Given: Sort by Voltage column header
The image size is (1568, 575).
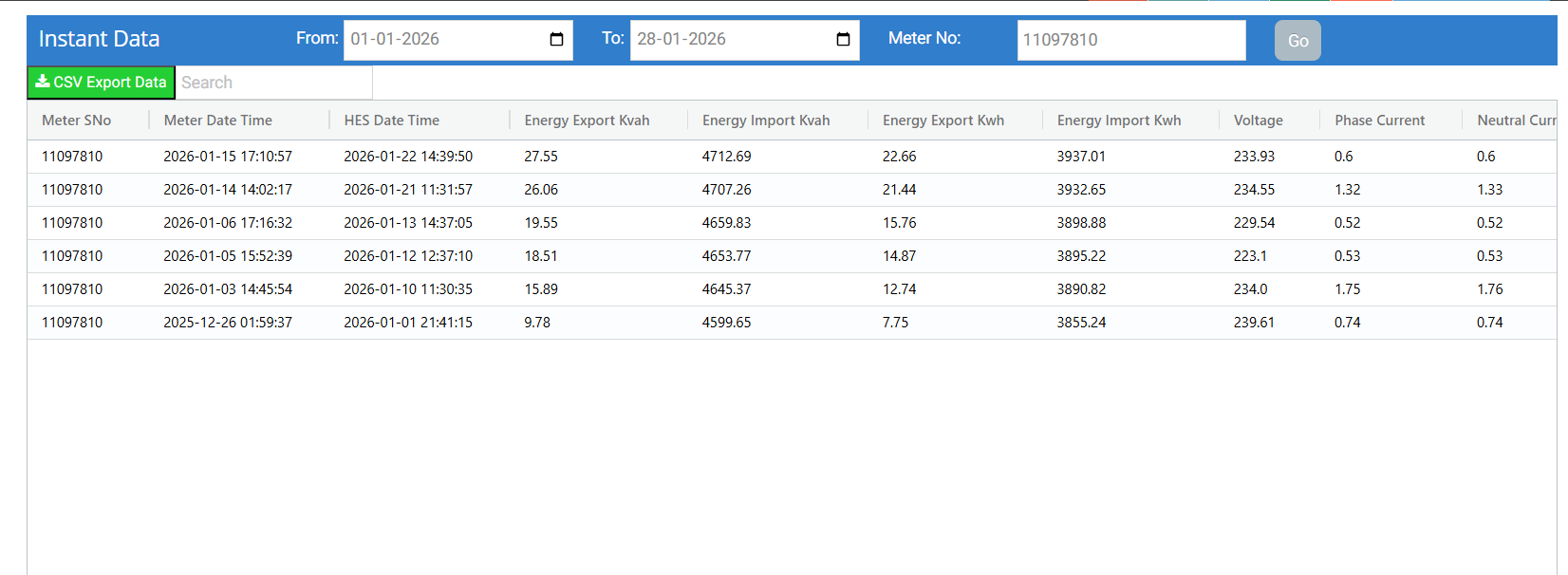Looking at the screenshot, I should coord(1259,121).
